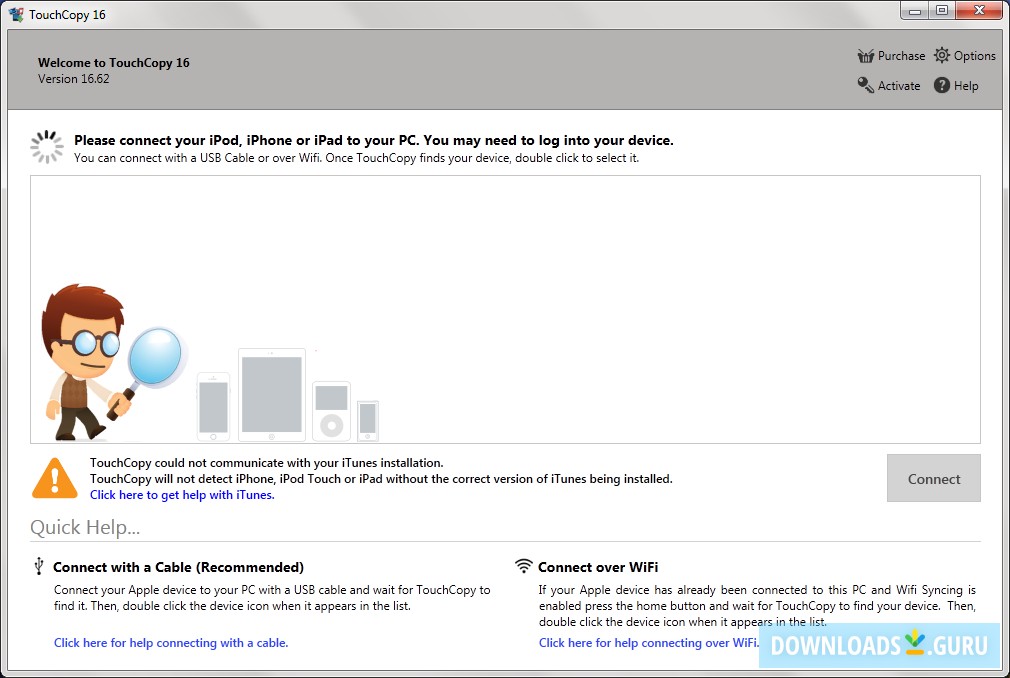Click the 'Connect over WiFi' heading
The image size is (1010, 678).
click(598, 567)
